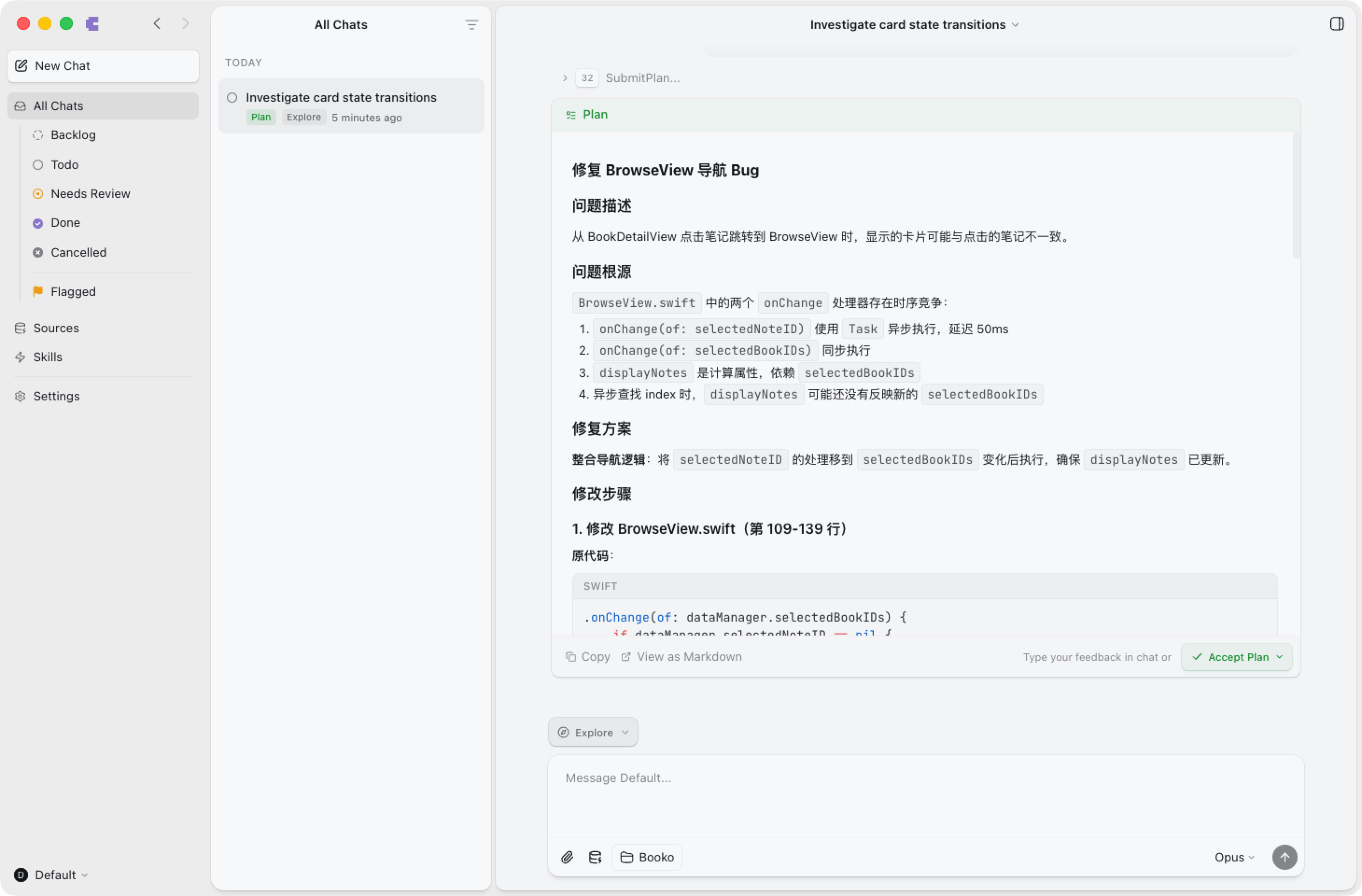Click the purple app logo icon
Screen dimensions: 1362x896
click(92, 23)
